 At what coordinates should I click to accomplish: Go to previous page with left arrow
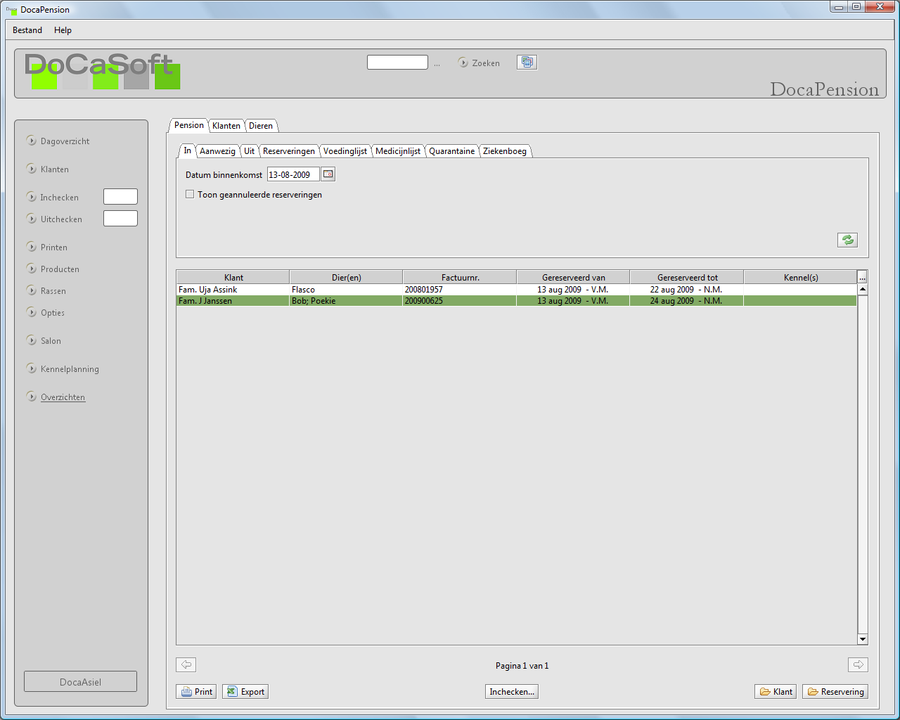point(186,664)
